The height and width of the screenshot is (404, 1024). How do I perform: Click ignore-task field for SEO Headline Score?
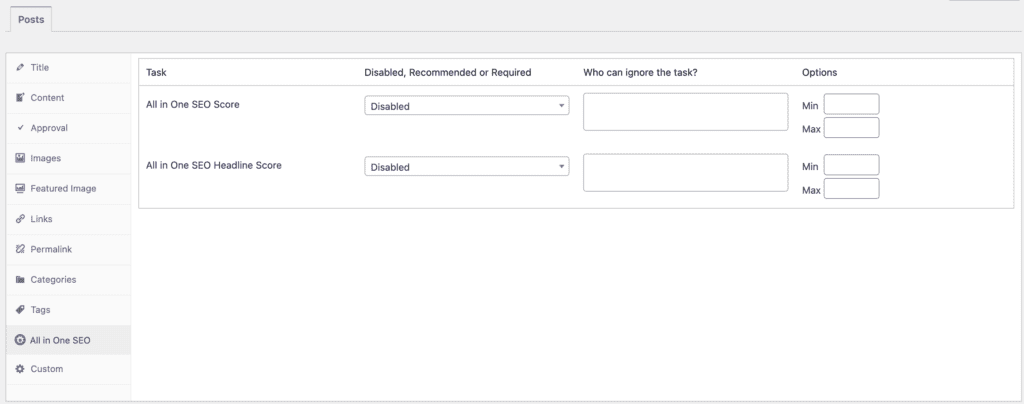point(685,172)
